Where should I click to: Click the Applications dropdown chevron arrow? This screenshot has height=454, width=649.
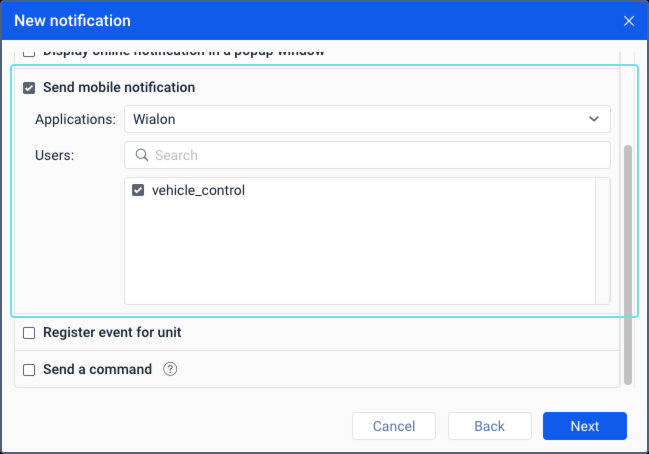594,119
